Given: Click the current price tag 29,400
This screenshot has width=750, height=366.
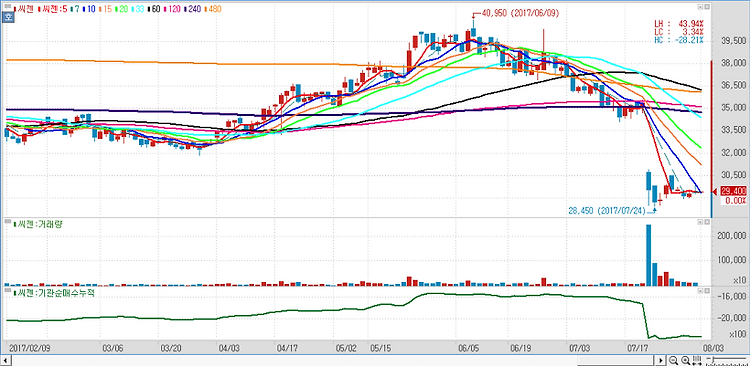Looking at the screenshot, I should tap(732, 191).
